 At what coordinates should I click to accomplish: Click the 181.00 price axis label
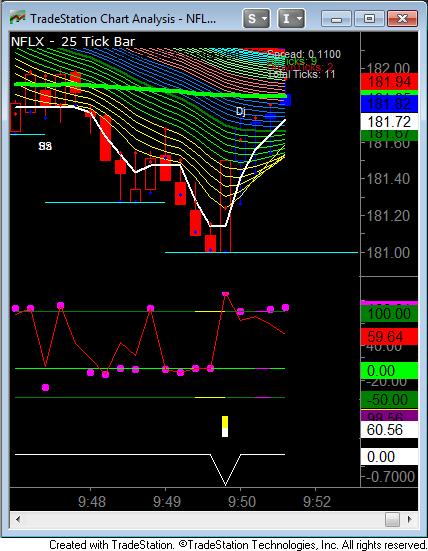point(388,252)
